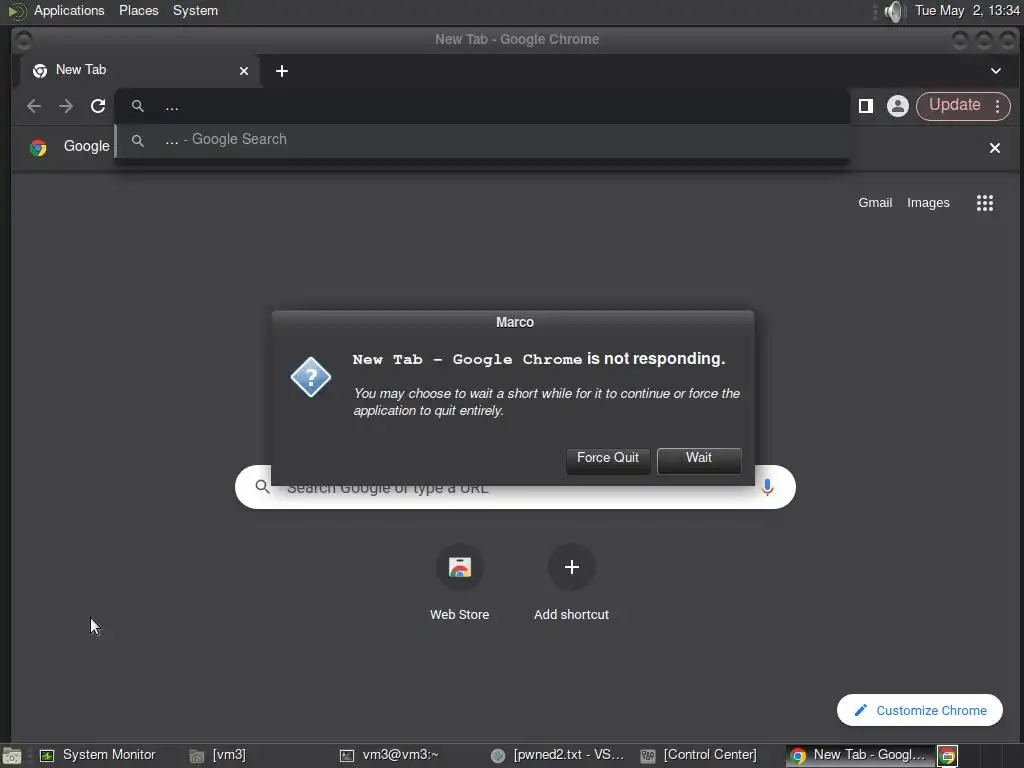Switch to the pwned2.txt VS window
This screenshot has width=1024, height=768.
[x=557, y=756]
